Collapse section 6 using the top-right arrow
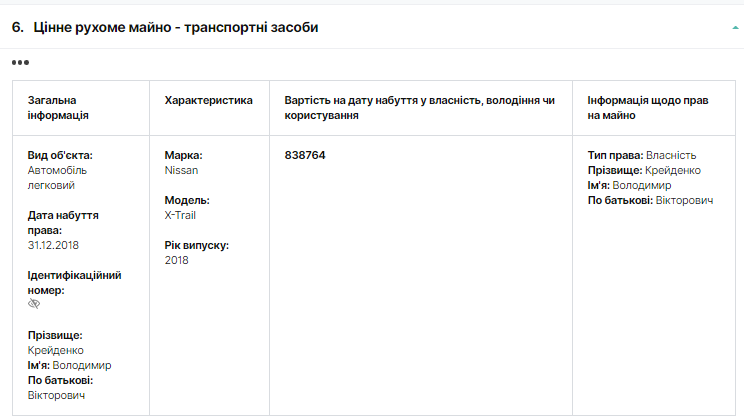The height and width of the screenshot is (420, 744). coord(735,28)
